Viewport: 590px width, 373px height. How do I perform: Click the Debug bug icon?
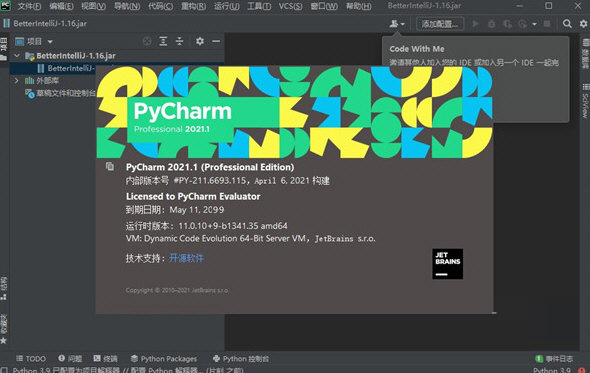(x=491, y=24)
